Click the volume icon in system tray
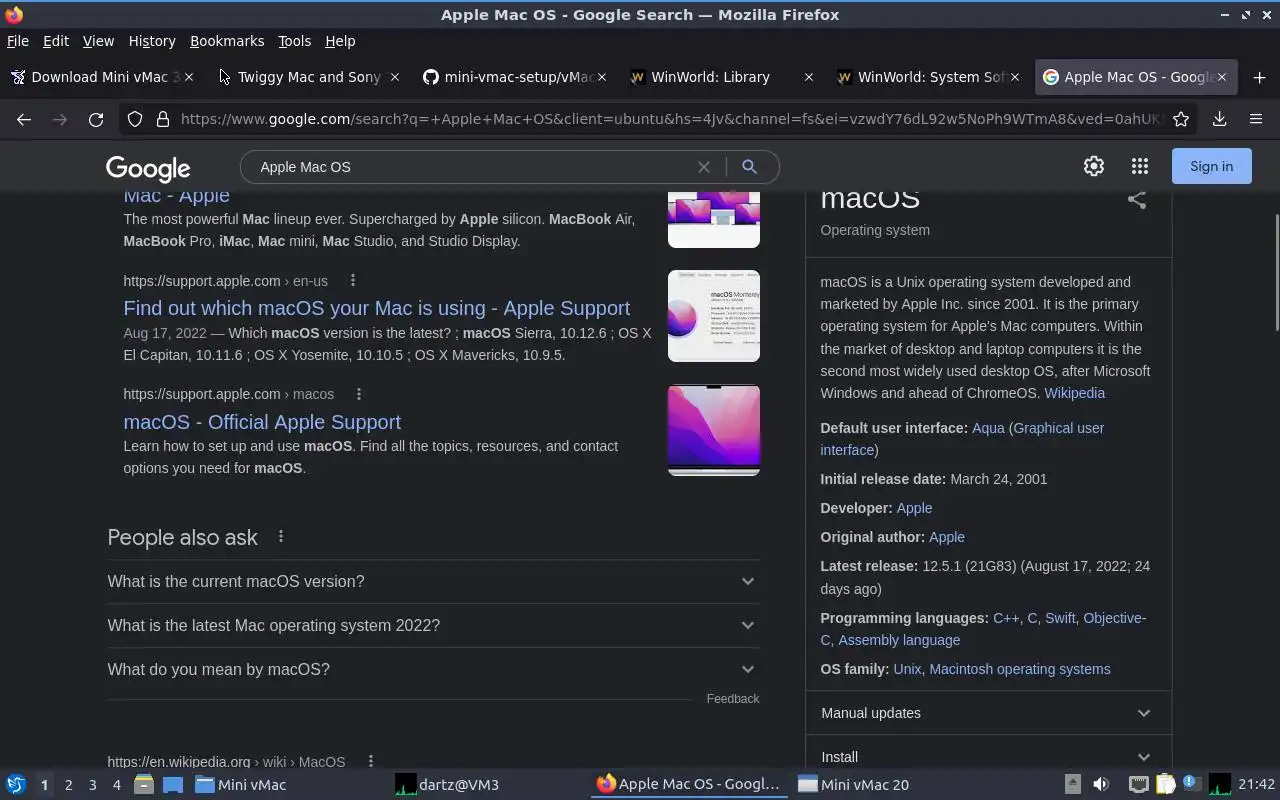The image size is (1280, 800). [1101, 785]
